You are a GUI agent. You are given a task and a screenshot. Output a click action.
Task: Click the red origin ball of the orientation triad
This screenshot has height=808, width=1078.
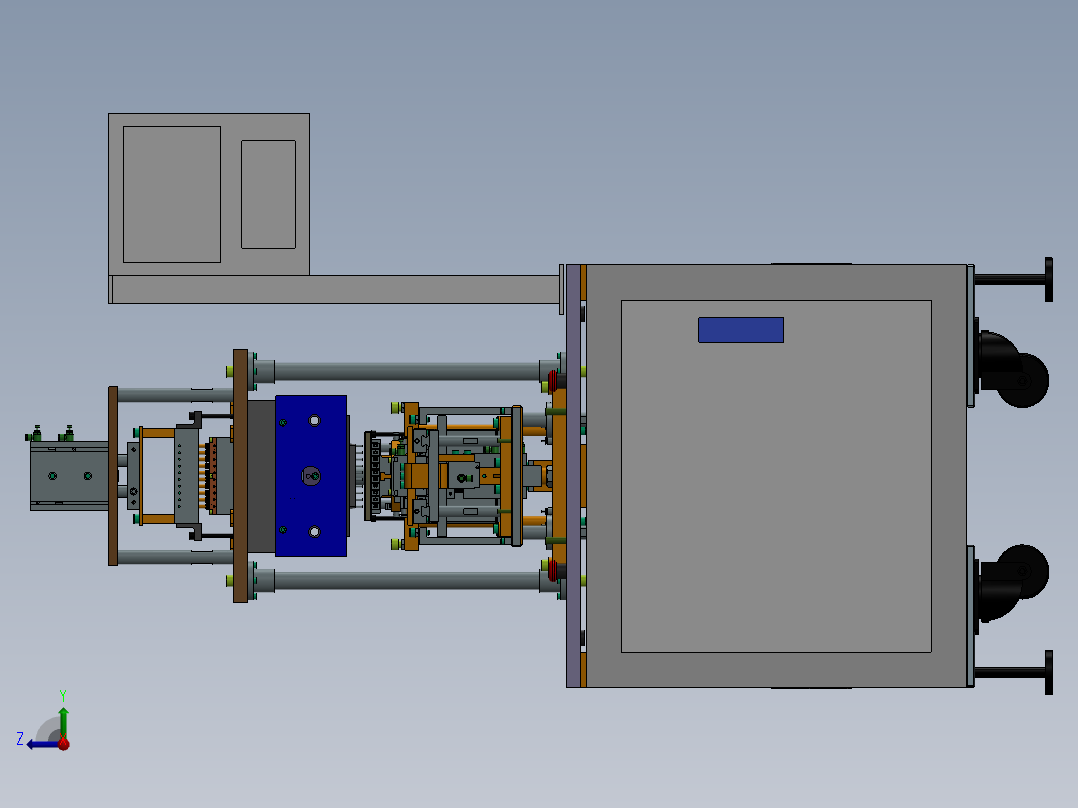63,743
